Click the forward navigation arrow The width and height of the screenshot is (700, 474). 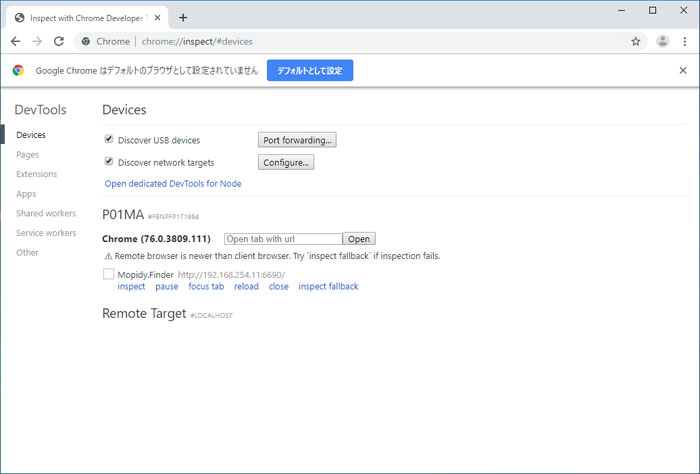37,42
